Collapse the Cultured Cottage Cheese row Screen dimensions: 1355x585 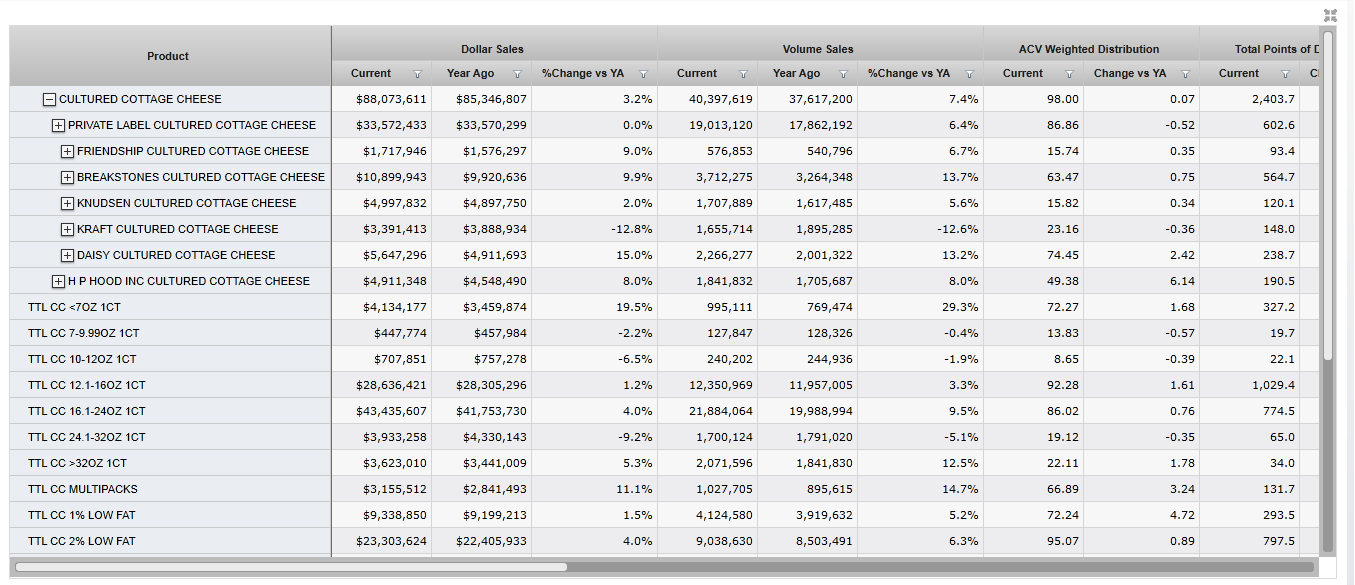click(x=49, y=100)
